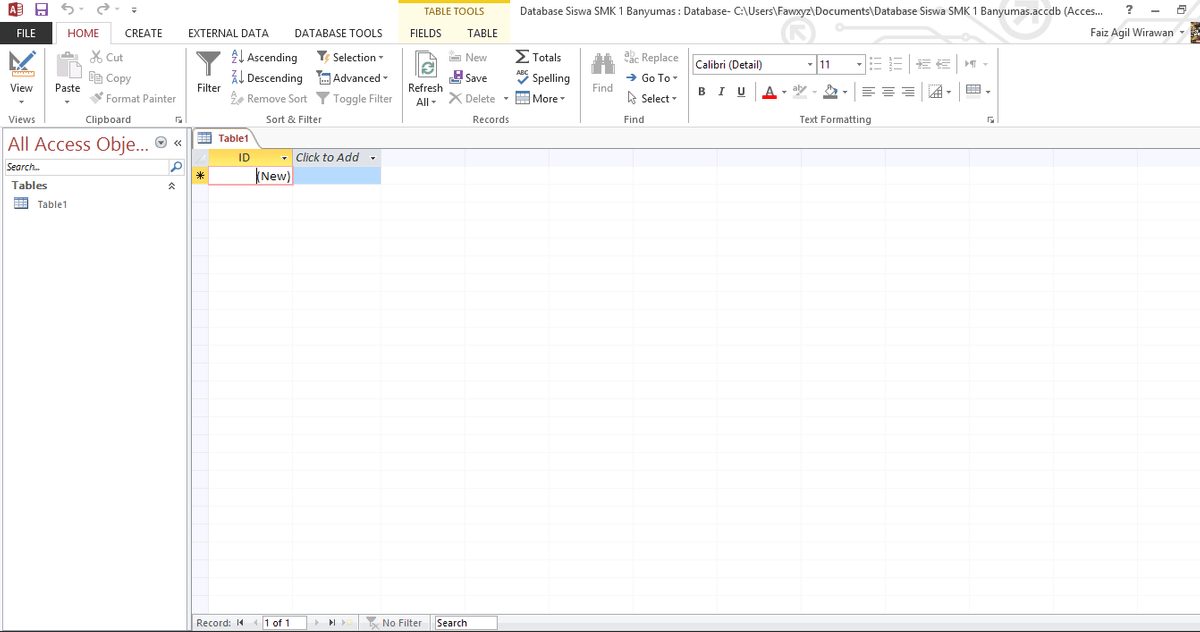The image size is (1200, 632).
Task: Click the navigation pane Search box
Action: [x=87, y=167]
